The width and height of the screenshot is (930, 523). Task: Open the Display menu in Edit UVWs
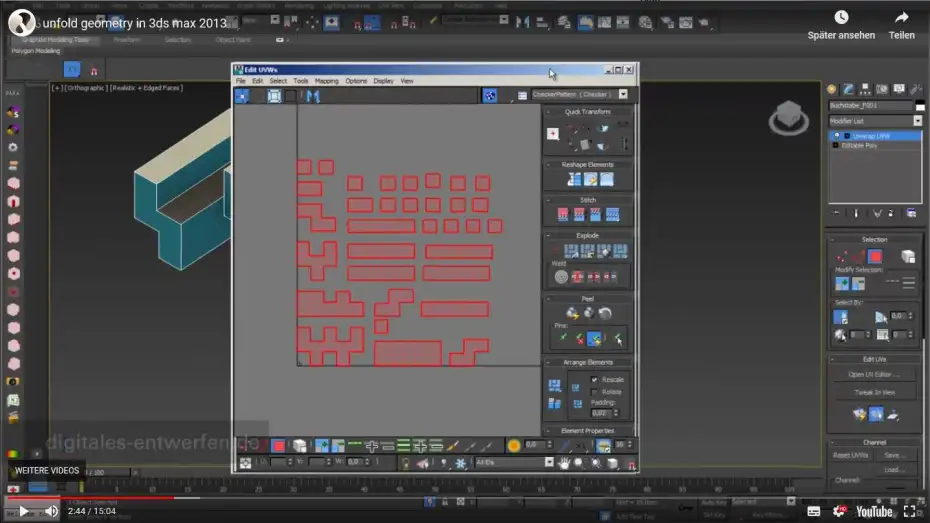coord(383,81)
